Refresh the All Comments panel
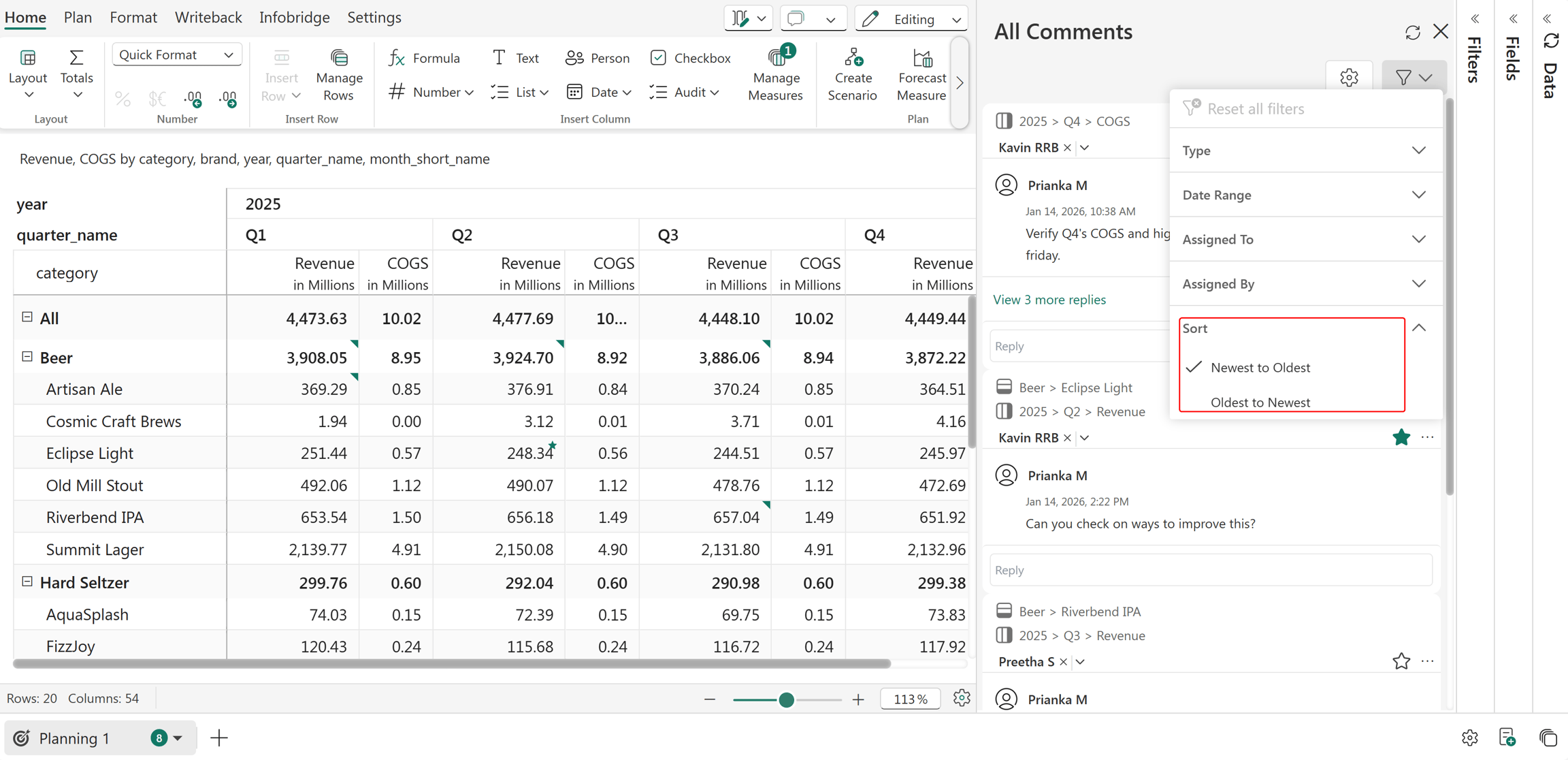 (x=1413, y=32)
